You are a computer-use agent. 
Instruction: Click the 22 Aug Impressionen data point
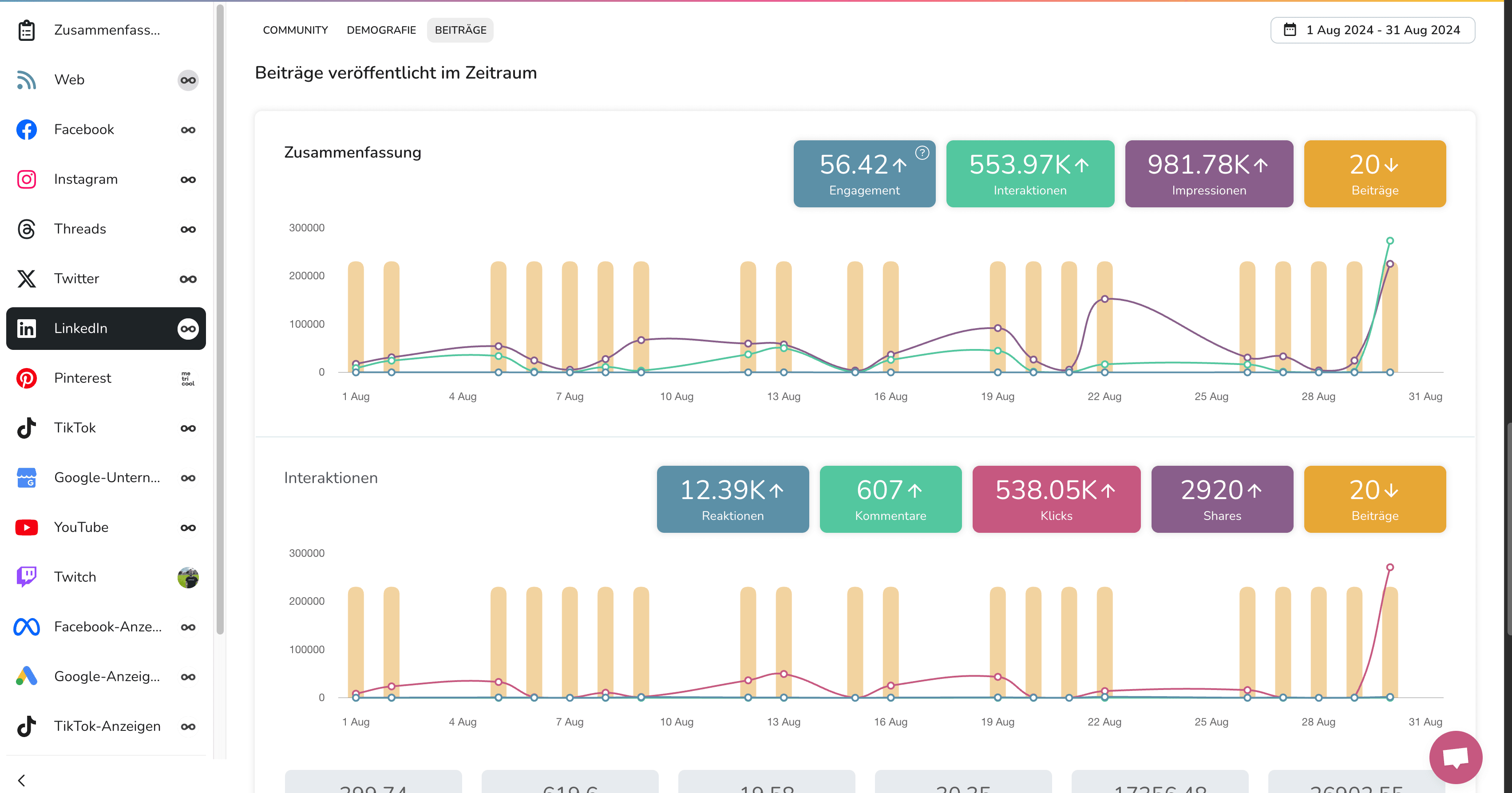point(1104,299)
